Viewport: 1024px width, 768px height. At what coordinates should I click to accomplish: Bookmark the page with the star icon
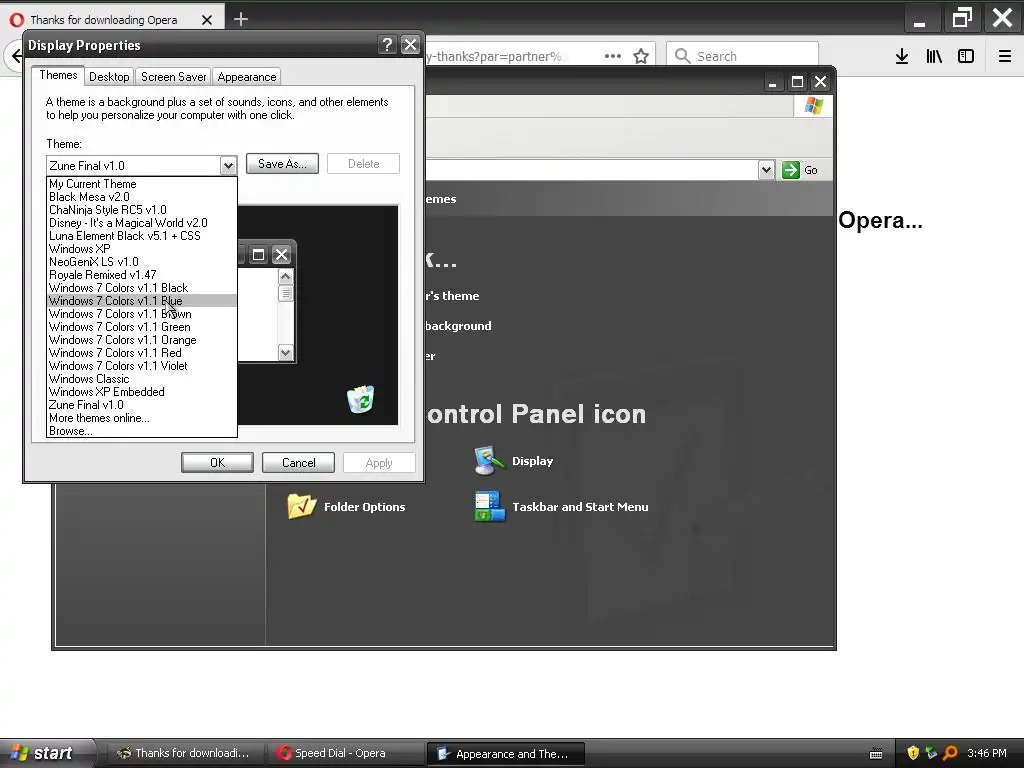tap(641, 56)
